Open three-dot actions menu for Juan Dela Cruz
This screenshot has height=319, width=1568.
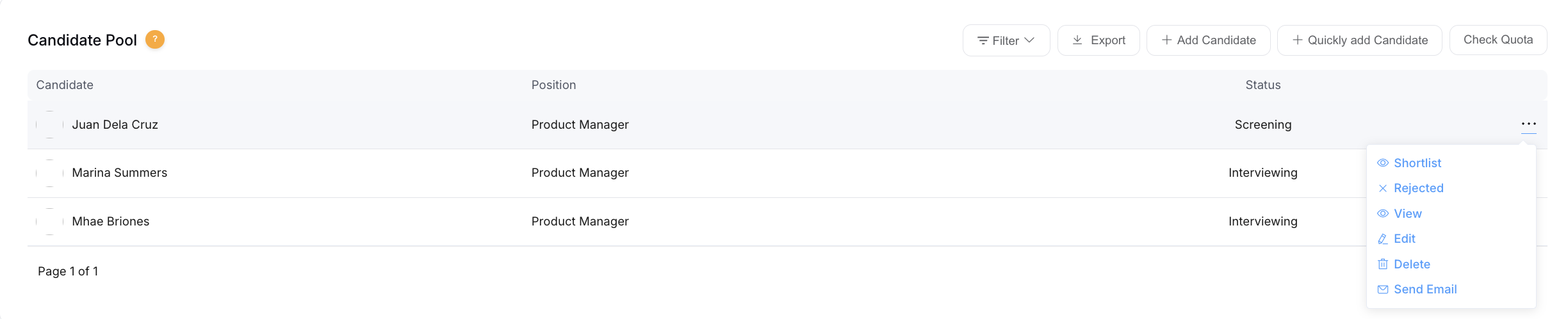coord(1528,124)
